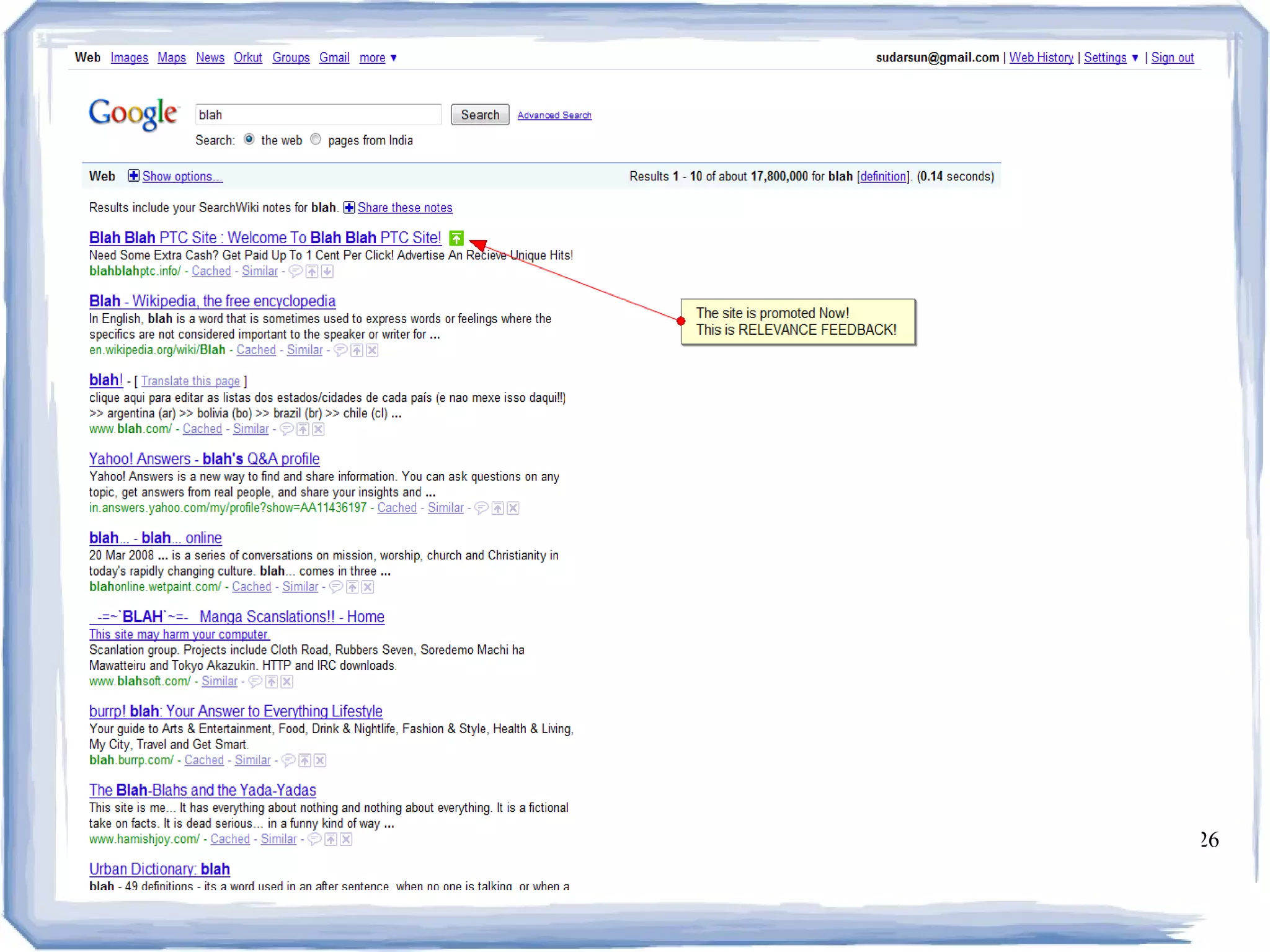1270x952 pixels.
Task: Click green promoted marker beside Blah Blah PTC title
Action: [456, 238]
